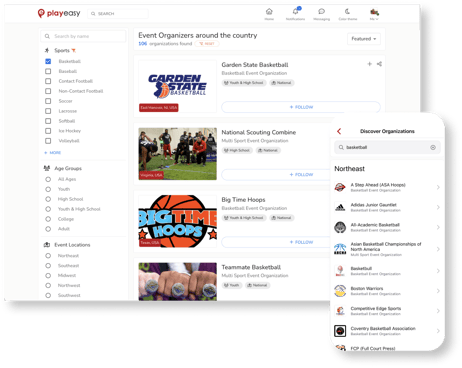Click the Adidas Junior Gauntlet logo icon

pyautogui.click(x=340, y=207)
